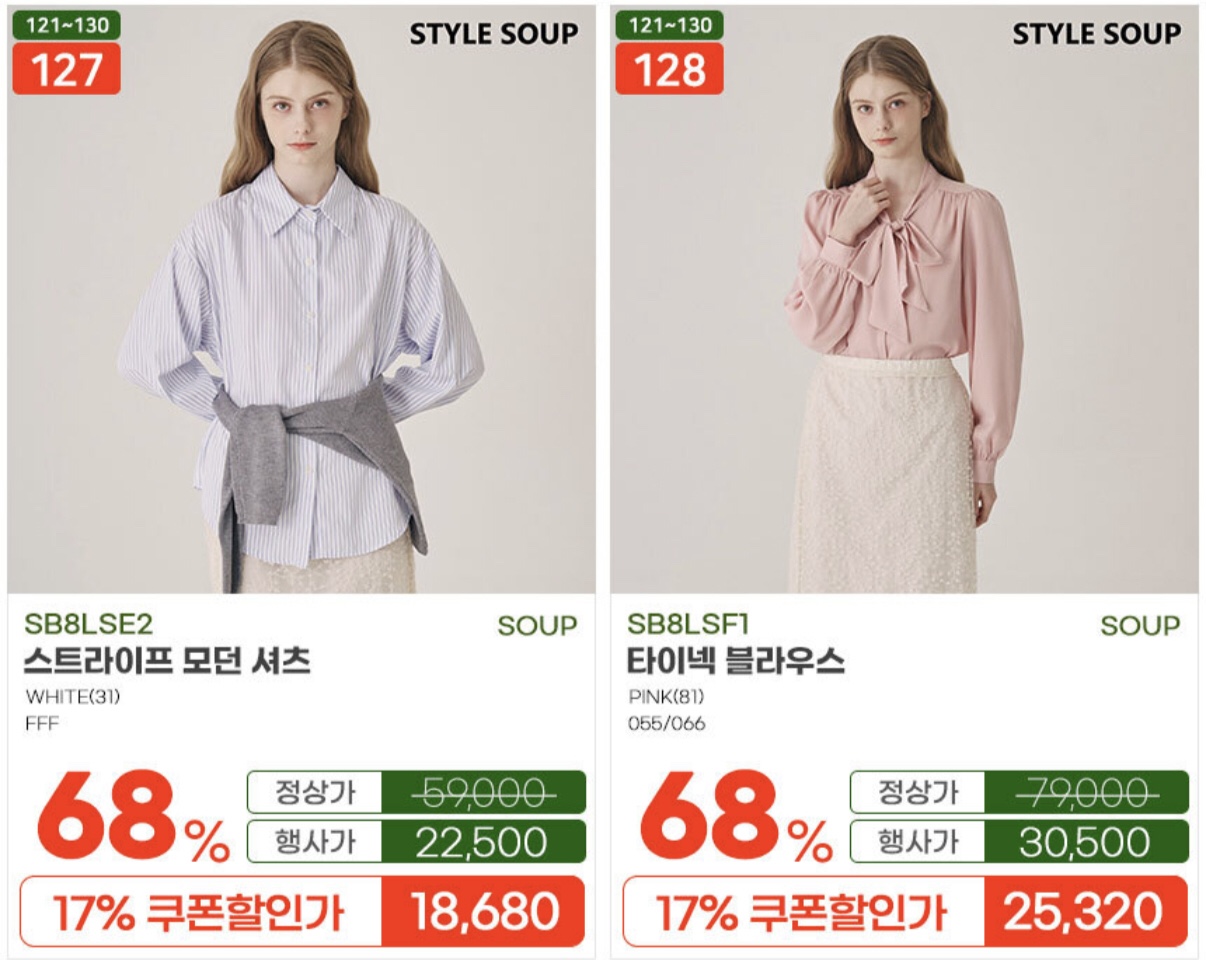Click the 18,680 coupon price button

[483, 912]
